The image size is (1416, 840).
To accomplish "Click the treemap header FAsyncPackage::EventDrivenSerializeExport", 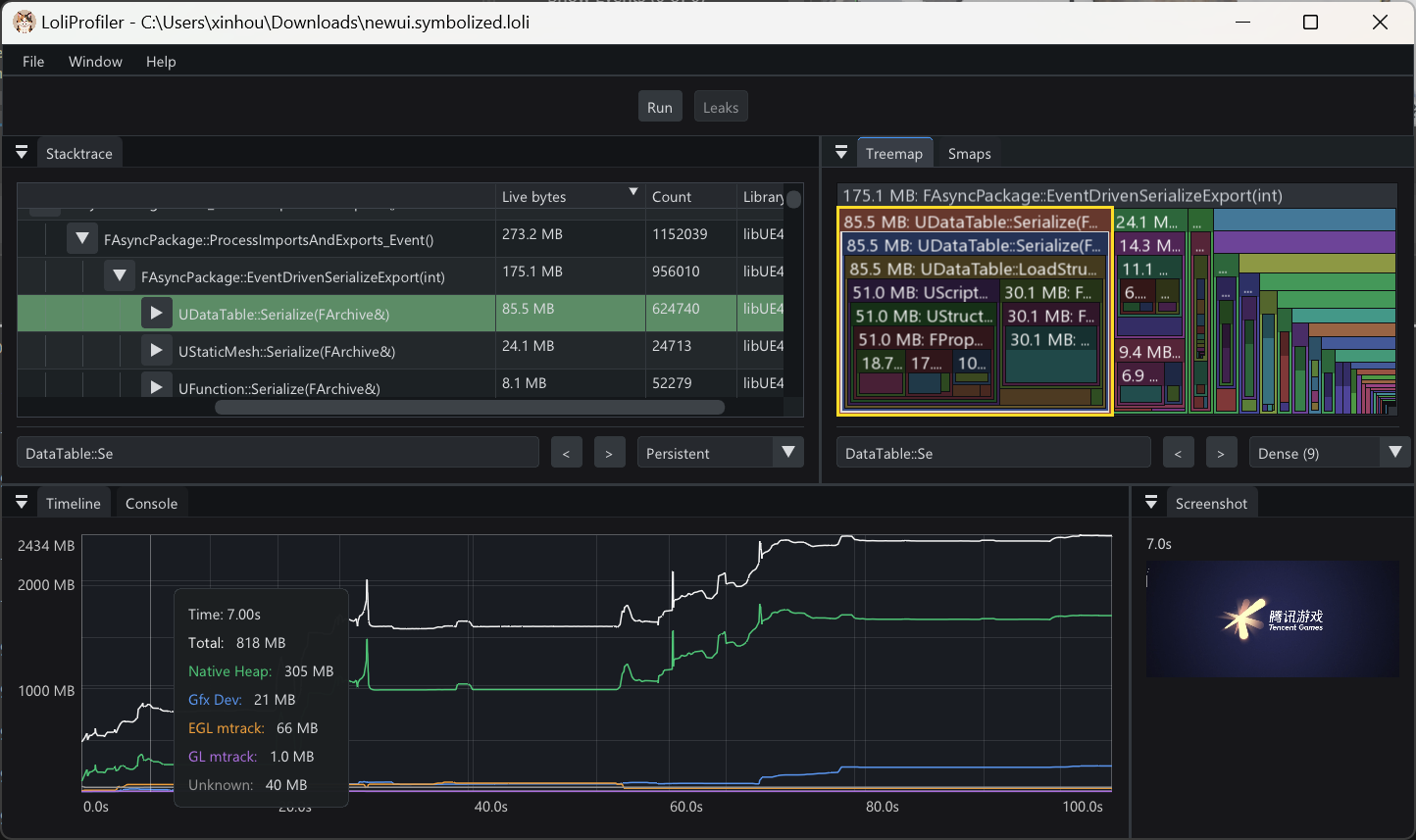I will [x=1116, y=195].
